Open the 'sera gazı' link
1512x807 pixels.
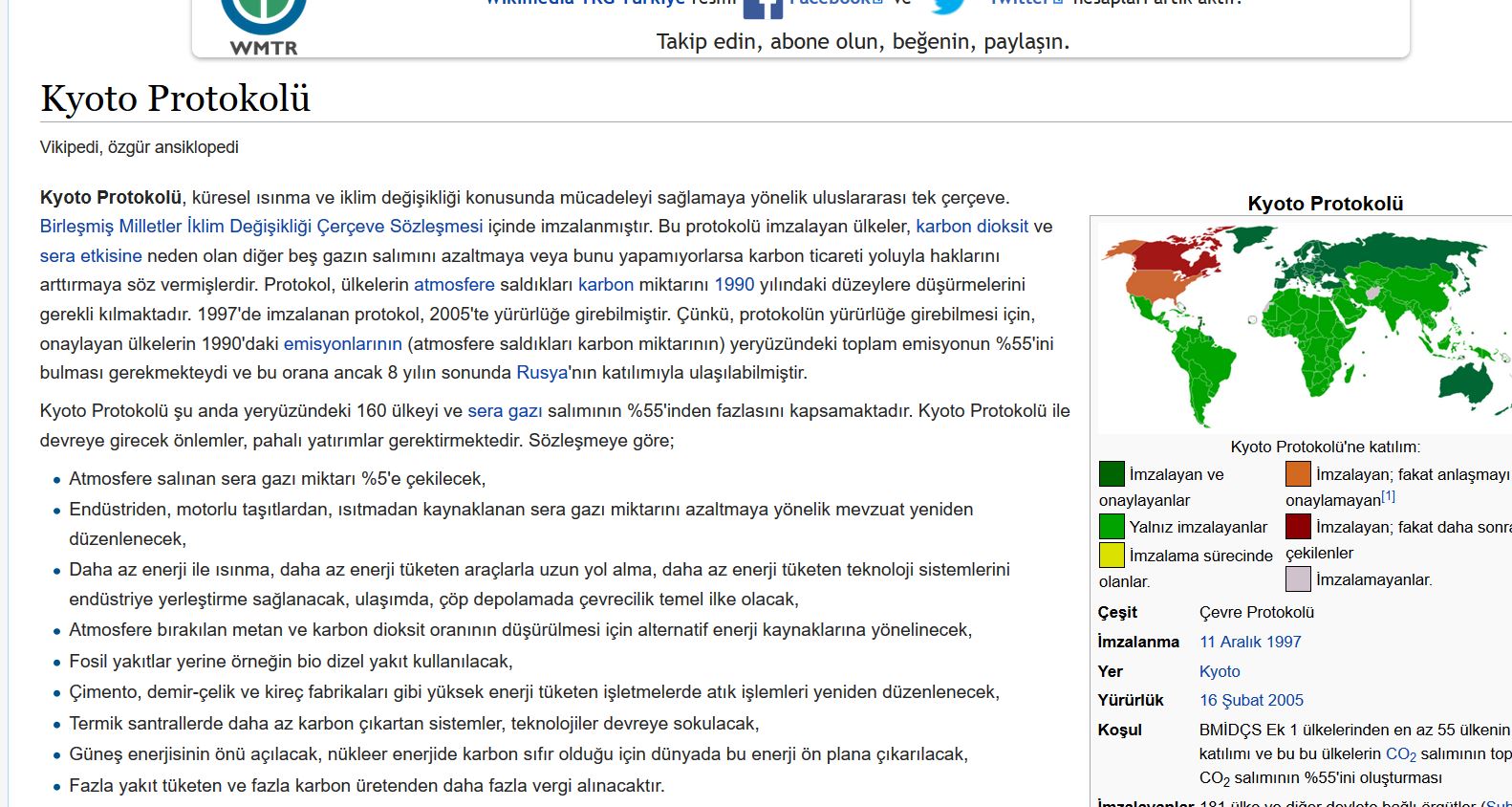point(505,411)
